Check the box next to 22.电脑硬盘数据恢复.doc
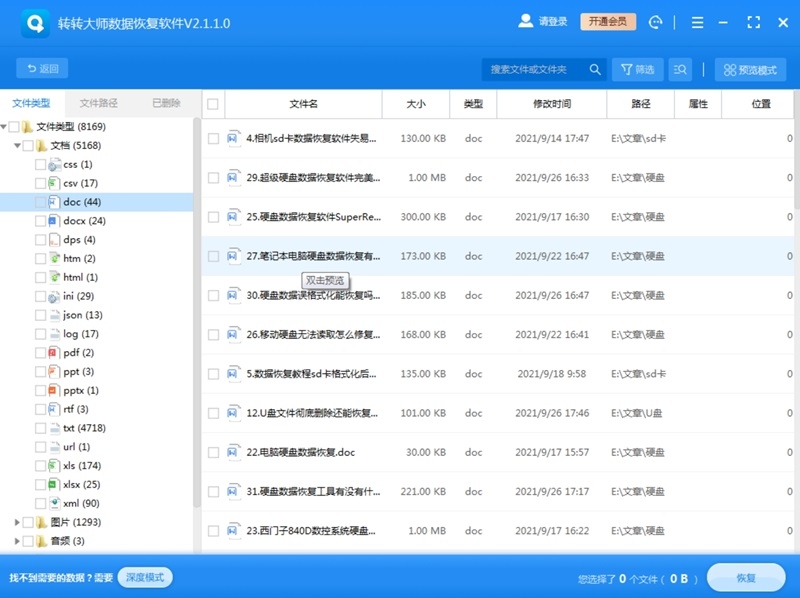Image resolution: width=800 pixels, height=598 pixels. click(x=213, y=452)
